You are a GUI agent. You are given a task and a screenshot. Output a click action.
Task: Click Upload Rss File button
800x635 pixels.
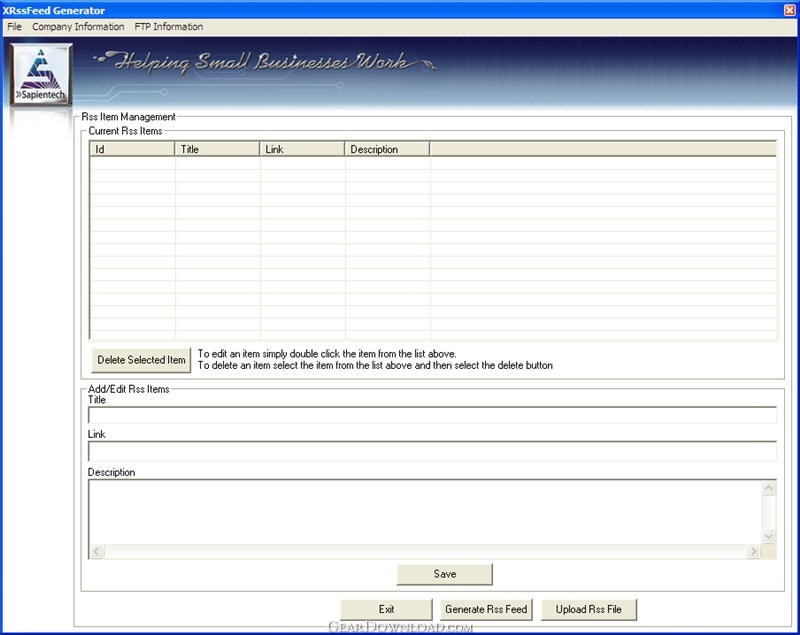coord(588,609)
